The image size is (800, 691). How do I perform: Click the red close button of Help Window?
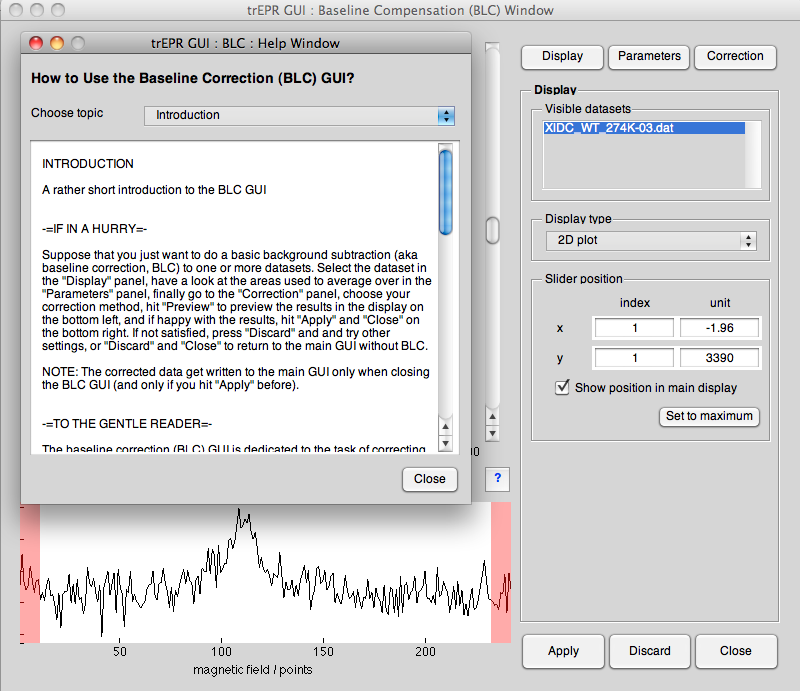(x=36, y=43)
